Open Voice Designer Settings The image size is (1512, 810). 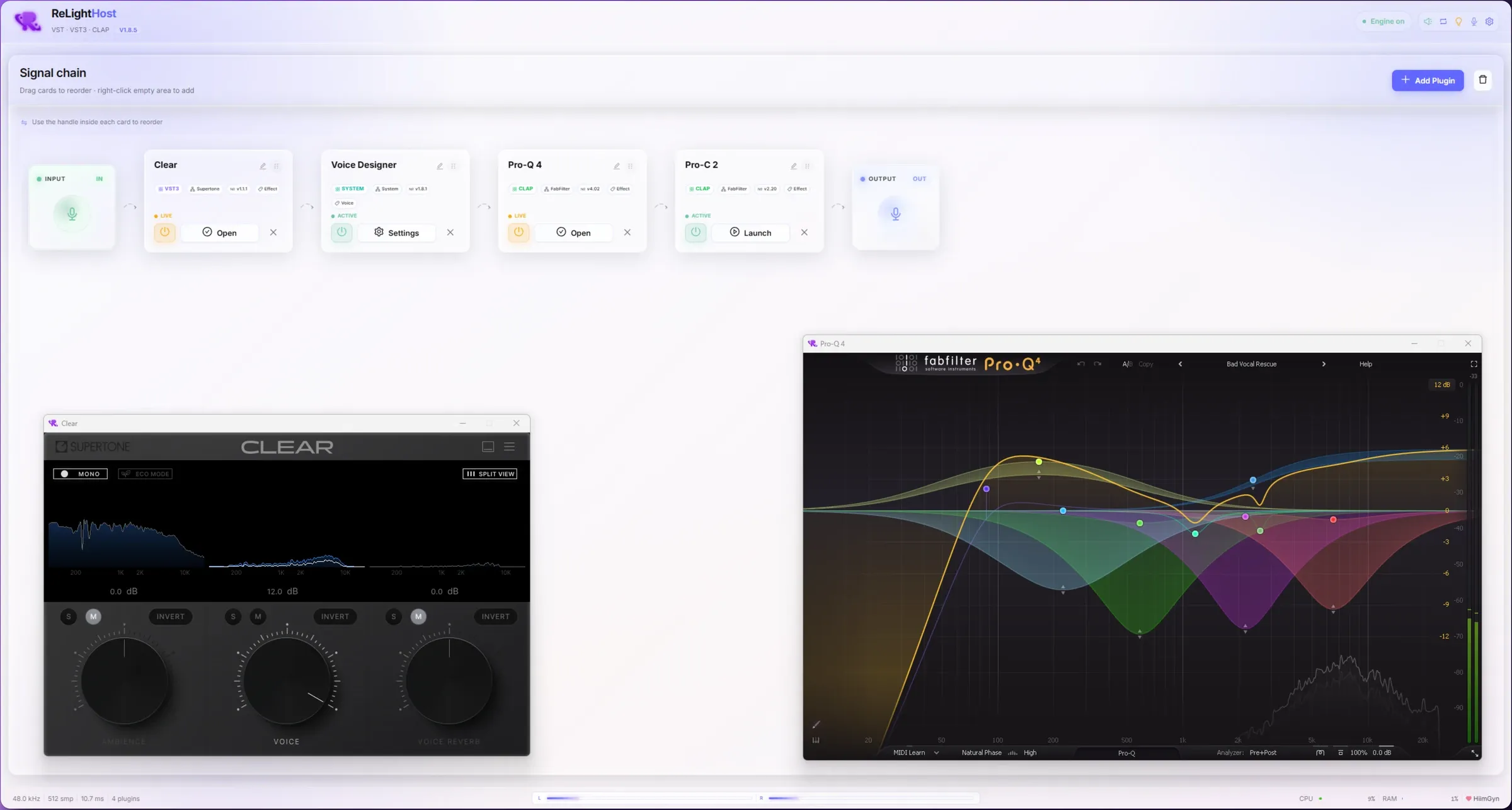(396, 233)
